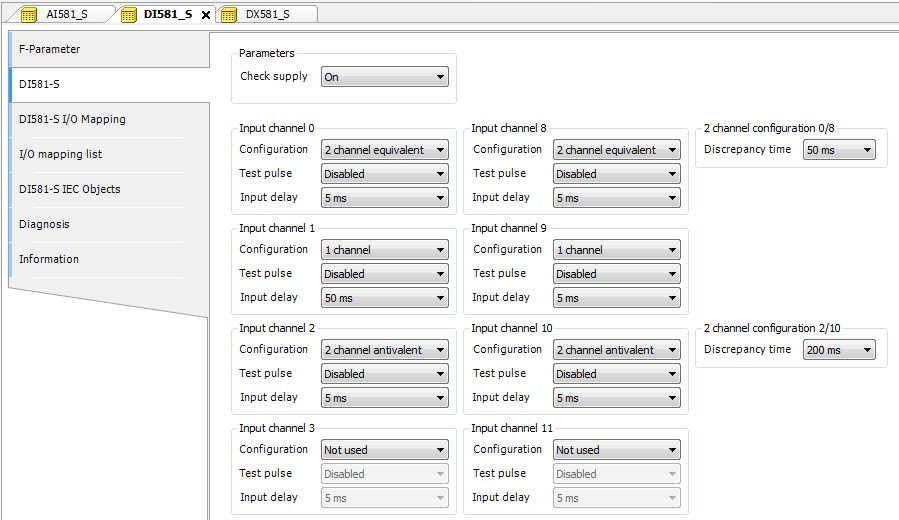The width and height of the screenshot is (899, 520).
Task: Click the DX581_S tab icon
Action: point(229,14)
